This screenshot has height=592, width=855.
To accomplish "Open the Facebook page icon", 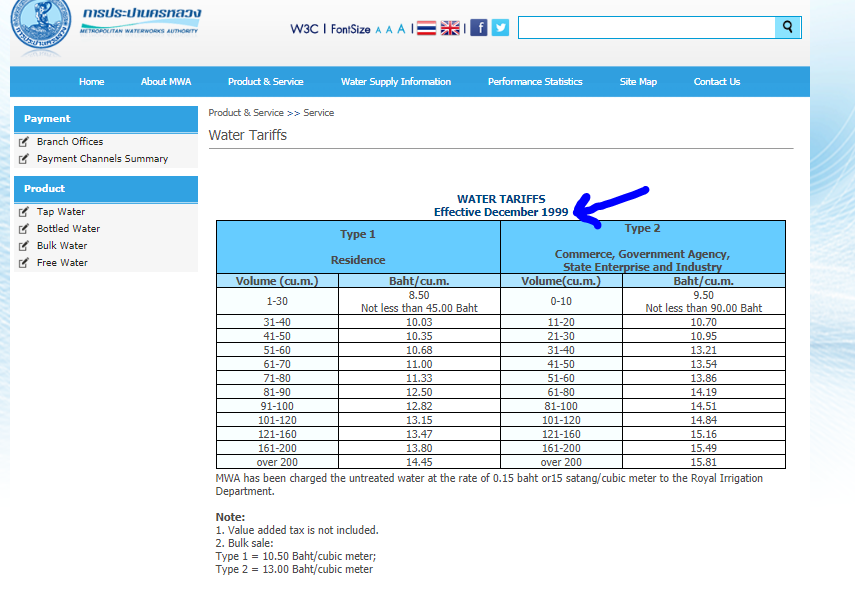I will pyautogui.click(x=479, y=27).
